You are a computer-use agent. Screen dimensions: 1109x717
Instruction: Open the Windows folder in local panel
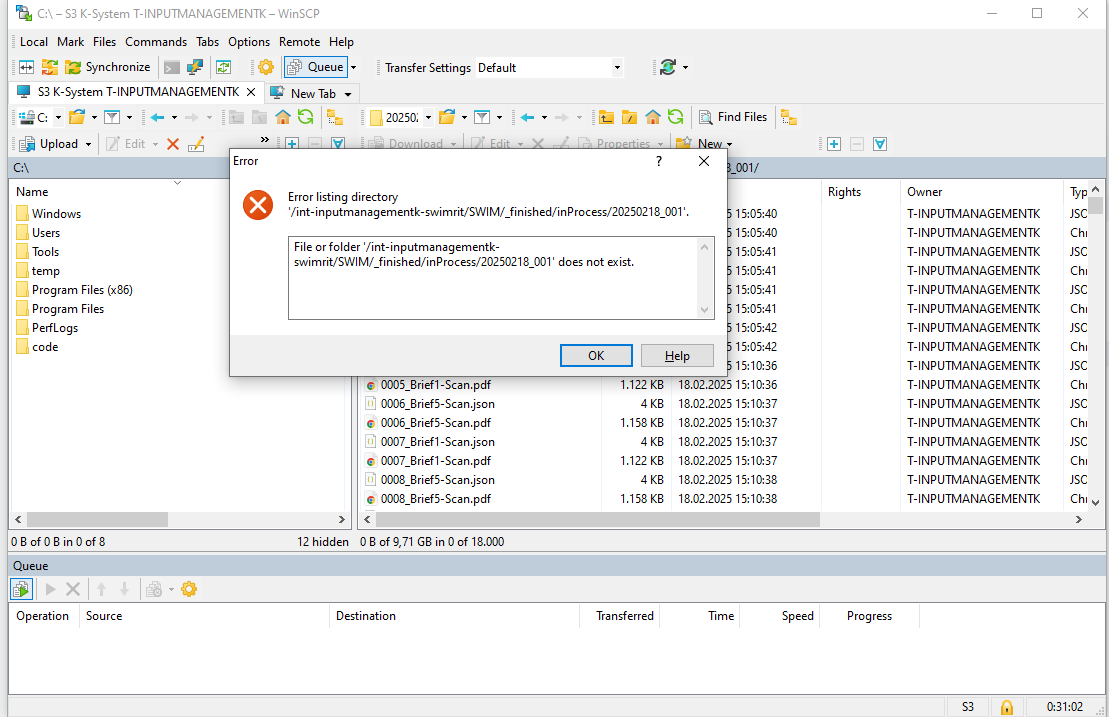pos(56,213)
